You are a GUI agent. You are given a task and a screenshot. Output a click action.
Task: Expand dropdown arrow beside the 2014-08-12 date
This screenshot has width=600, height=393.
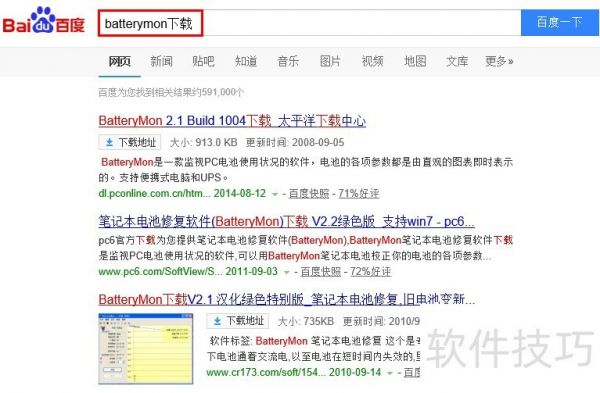click(274, 194)
